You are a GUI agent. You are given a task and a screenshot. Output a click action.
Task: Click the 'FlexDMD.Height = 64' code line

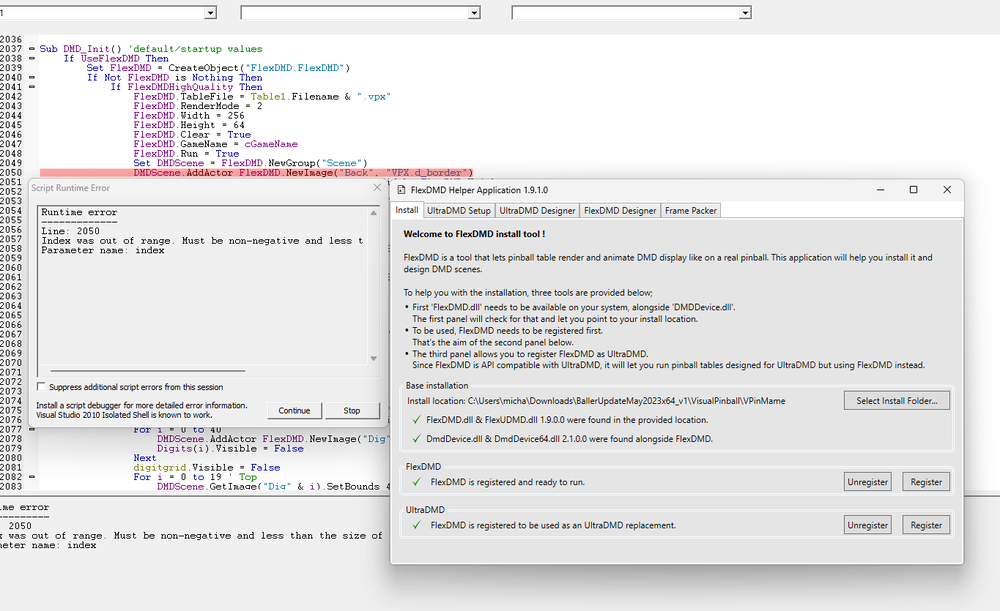point(189,125)
